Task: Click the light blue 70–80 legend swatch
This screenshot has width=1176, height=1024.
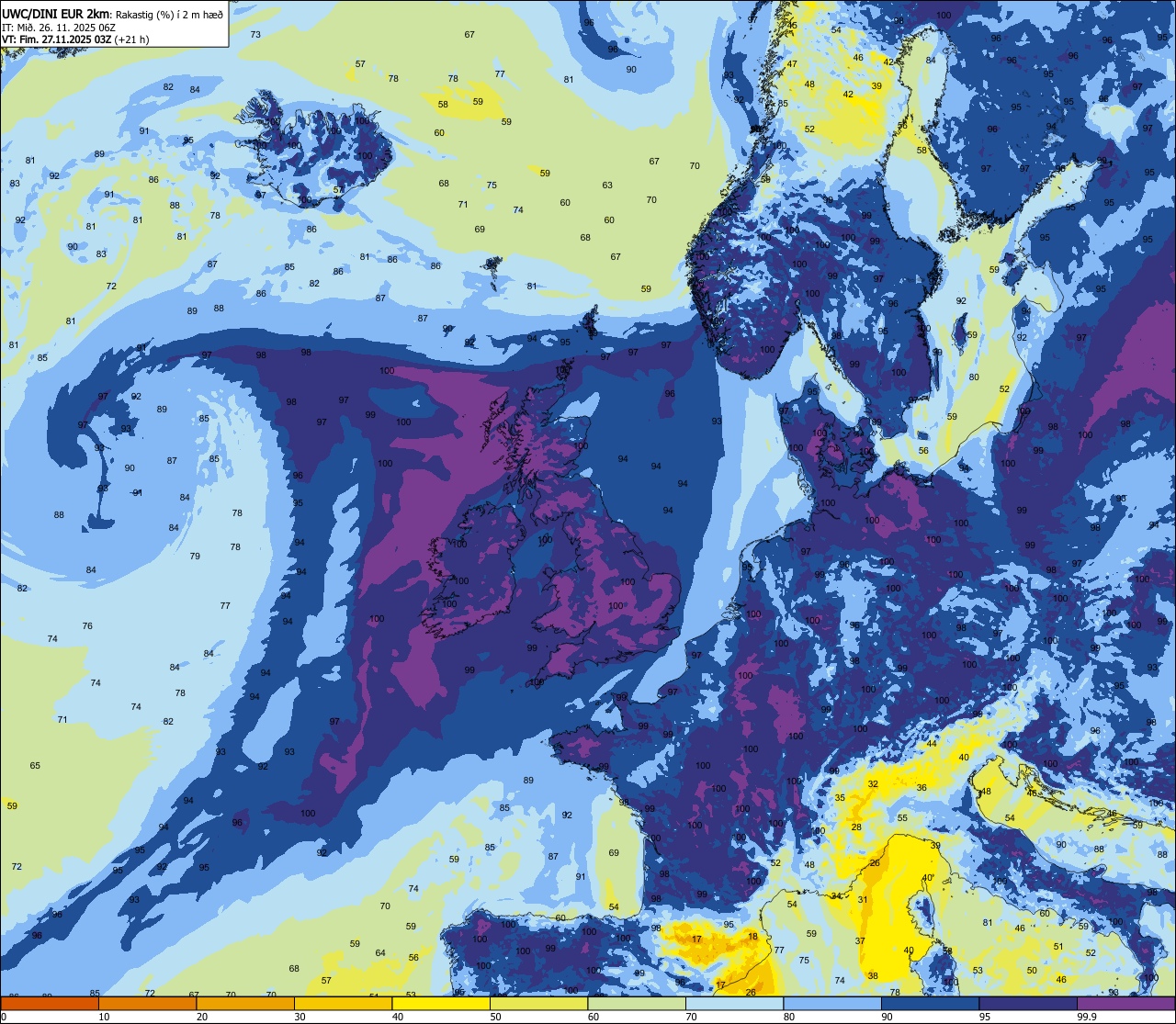Action: [734, 1003]
